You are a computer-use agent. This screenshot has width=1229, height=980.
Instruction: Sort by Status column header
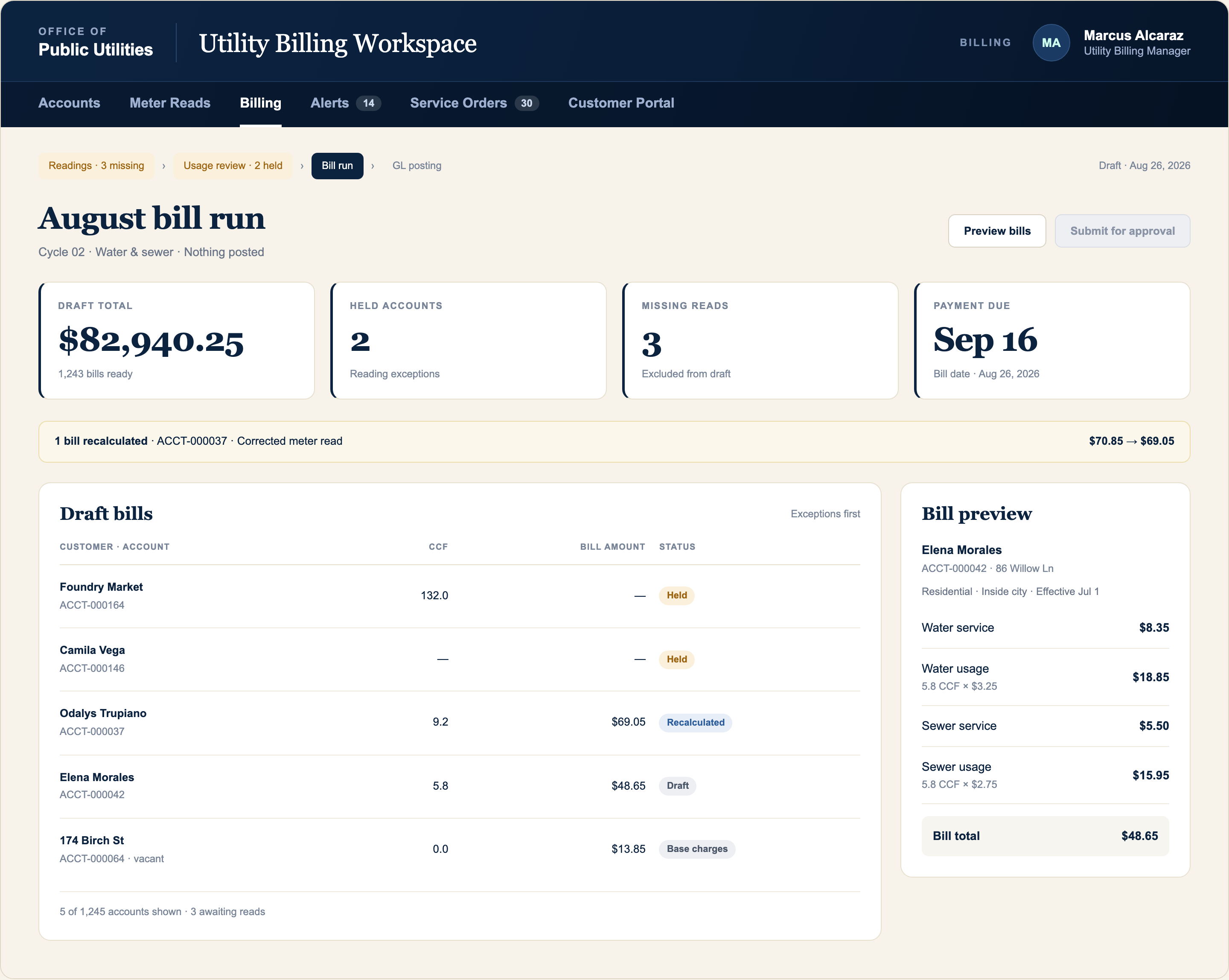pyautogui.click(x=677, y=547)
